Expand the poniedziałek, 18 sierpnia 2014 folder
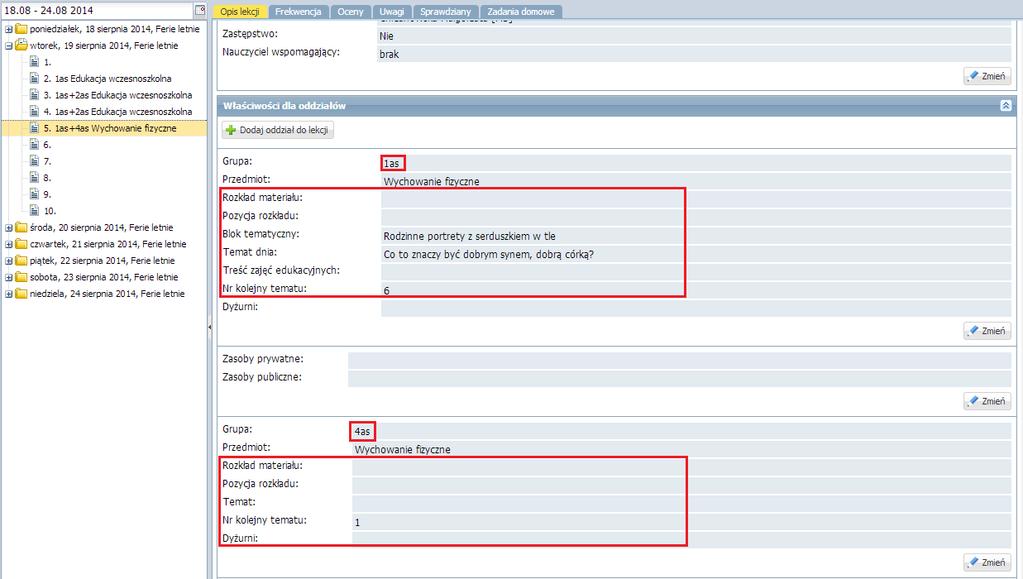1023x579 pixels. tap(8, 29)
